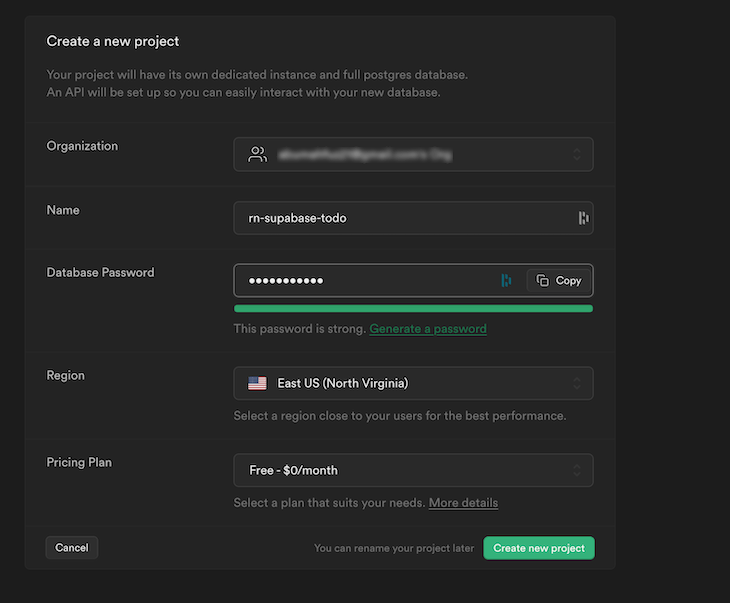
Task: Click the green Create new project button
Action: point(539,548)
